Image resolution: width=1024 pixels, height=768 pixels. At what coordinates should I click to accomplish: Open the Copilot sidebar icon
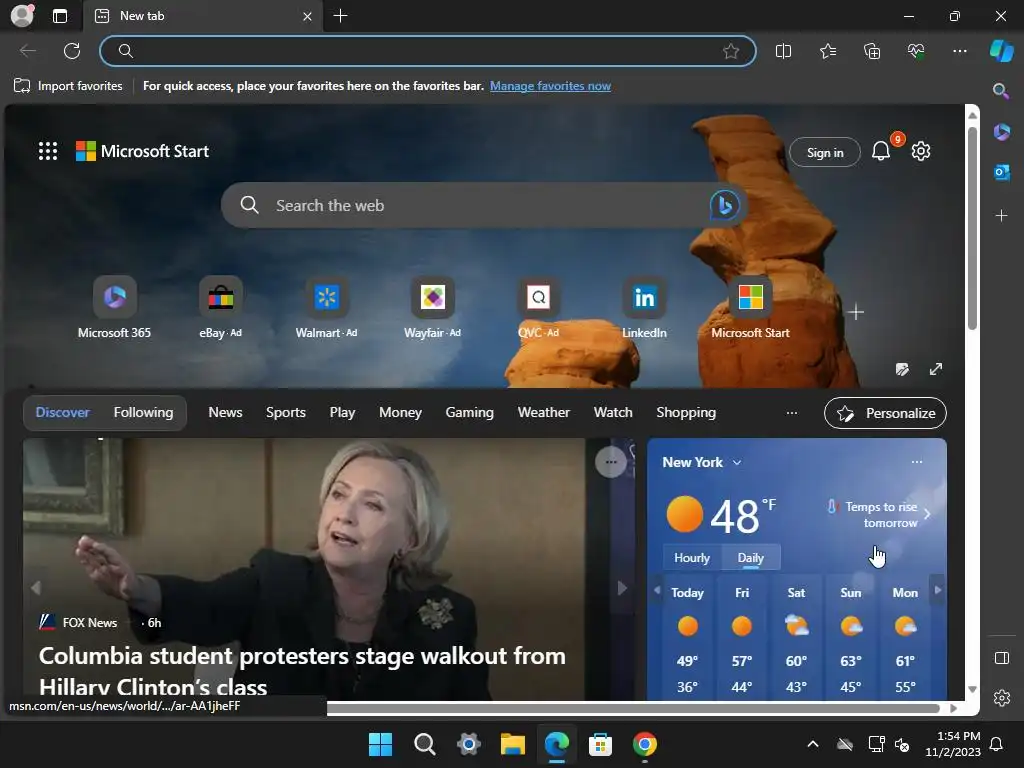[1001, 51]
